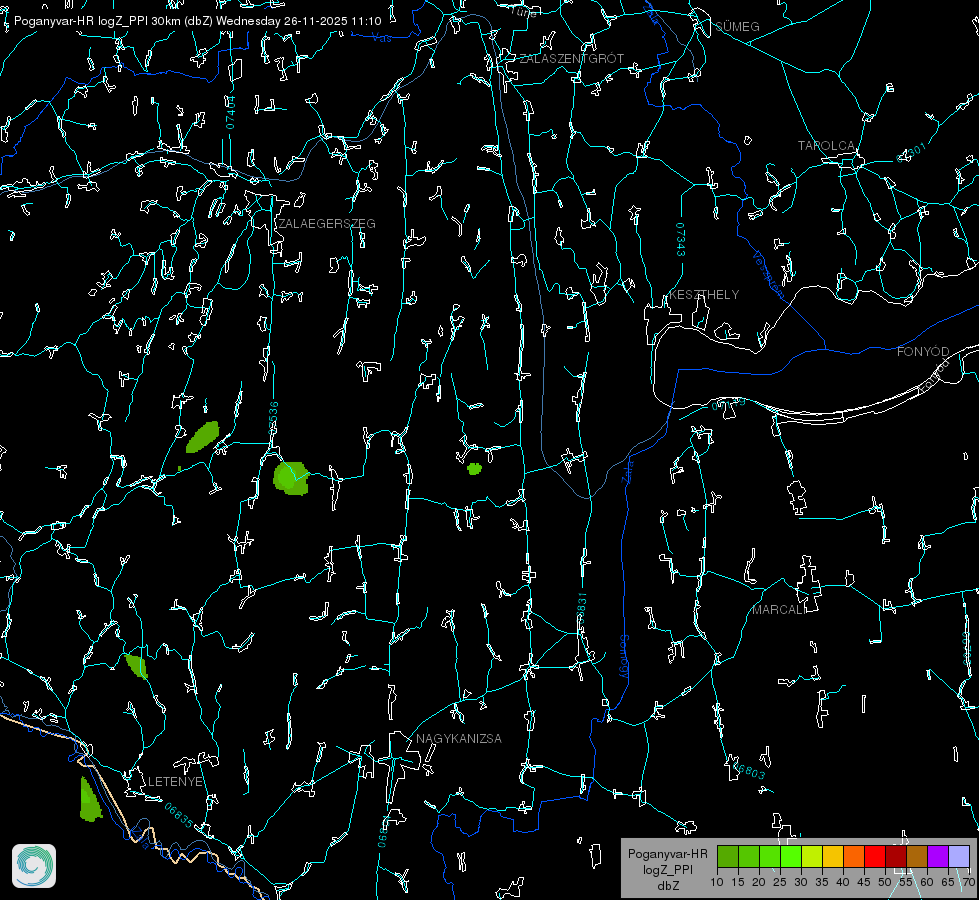Select the purple 60-65 dBZ legend swatch
Image resolution: width=979 pixels, height=900 pixels.
938,856
